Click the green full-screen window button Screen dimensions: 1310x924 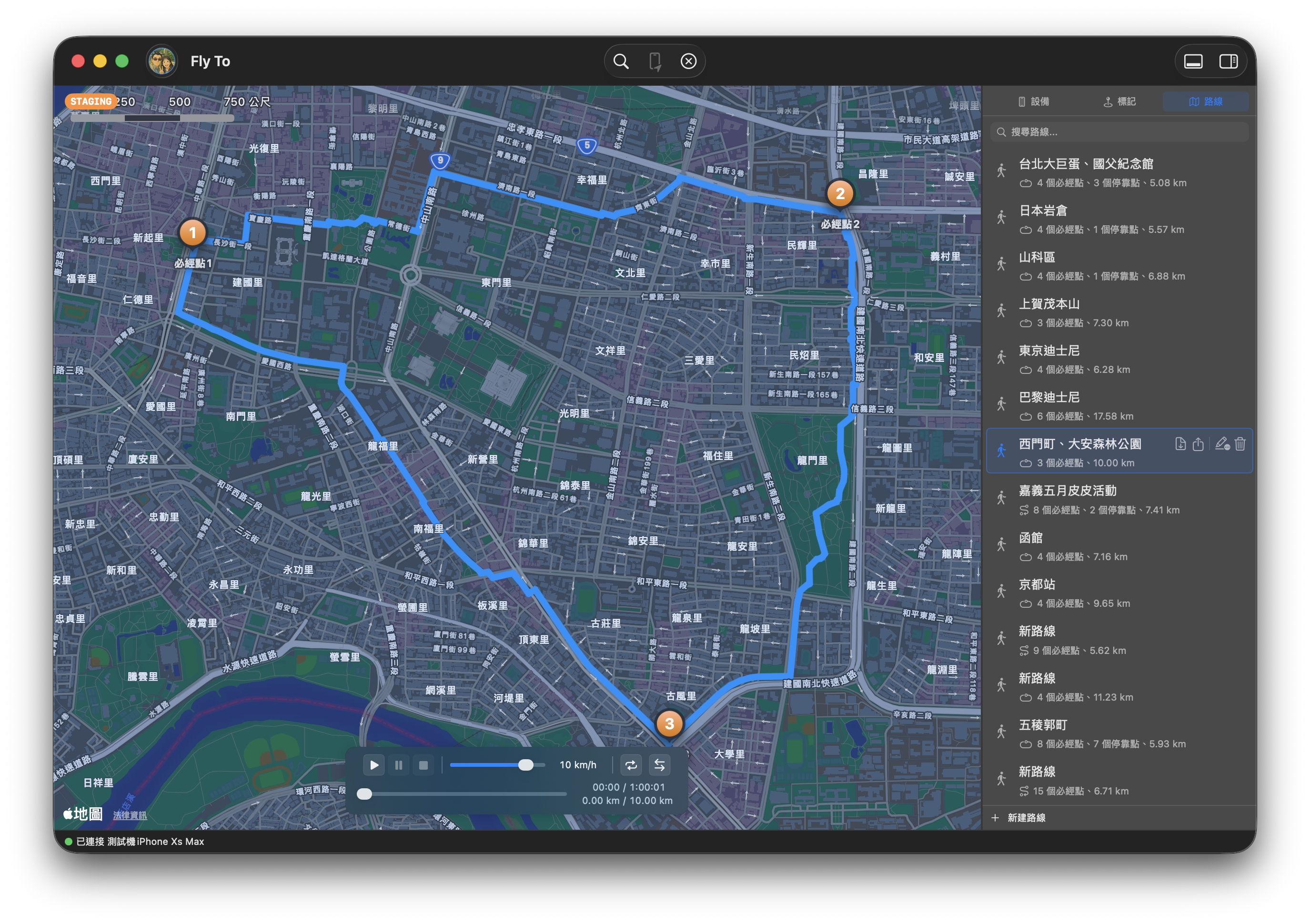point(122,61)
